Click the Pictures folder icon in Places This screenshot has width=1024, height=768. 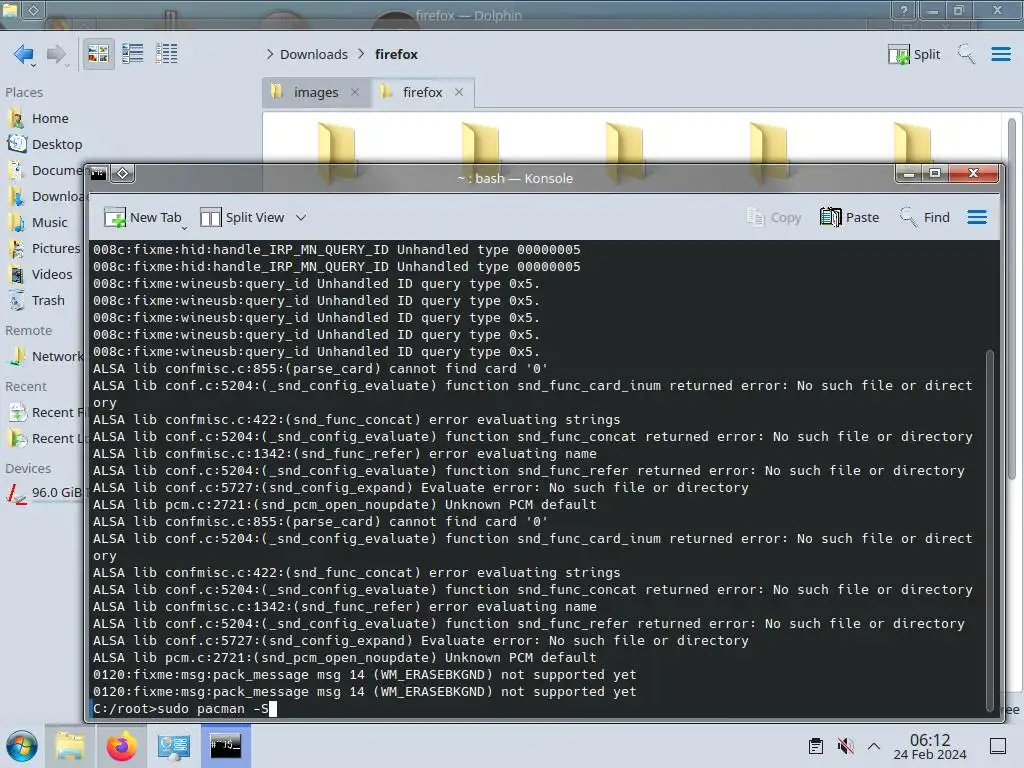(x=16, y=249)
